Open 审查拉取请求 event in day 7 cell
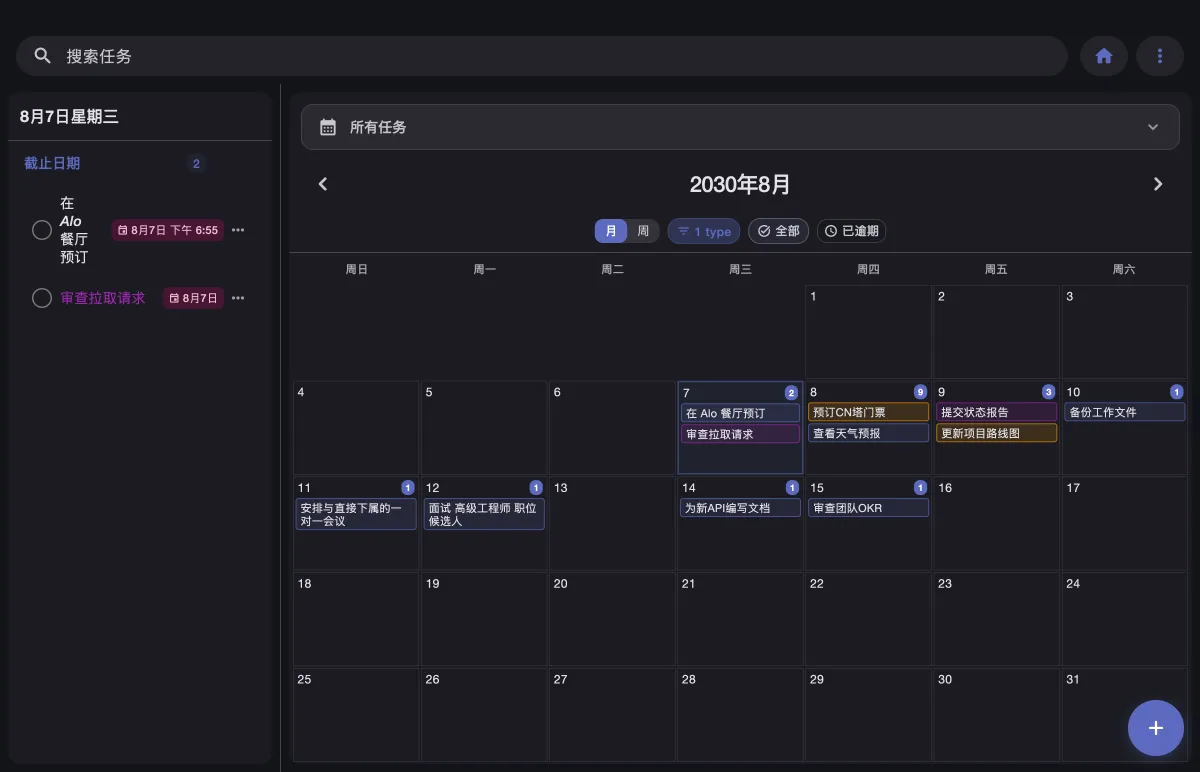Screen dimensions: 1200x772 740,434
